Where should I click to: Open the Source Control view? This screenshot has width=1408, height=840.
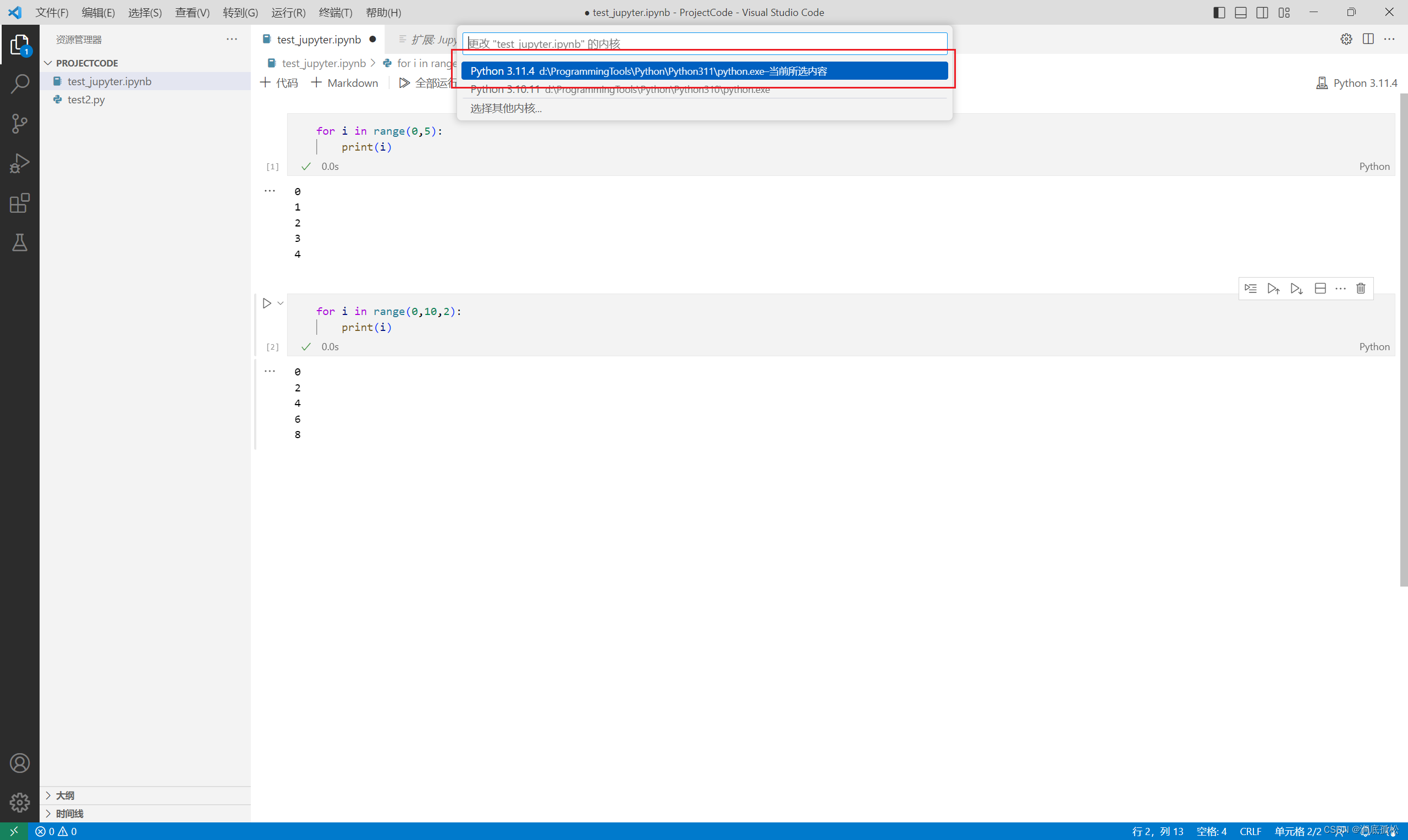20,123
